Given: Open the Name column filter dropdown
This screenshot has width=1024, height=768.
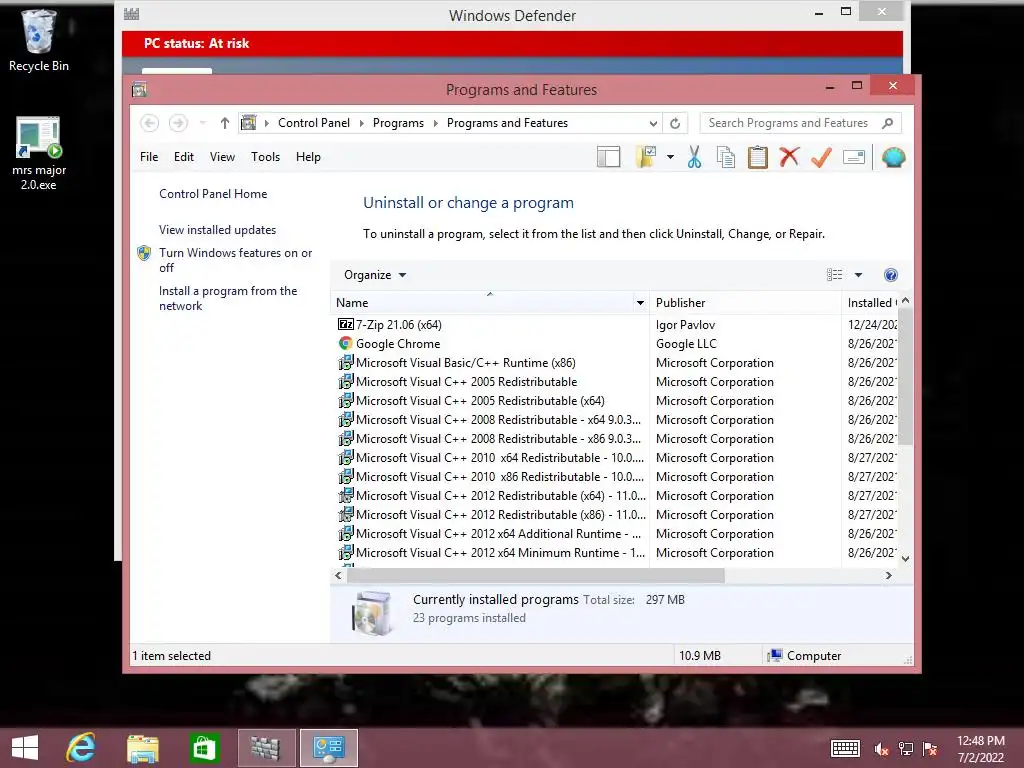Looking at the screenshot, I should click(x=640, y=302).
